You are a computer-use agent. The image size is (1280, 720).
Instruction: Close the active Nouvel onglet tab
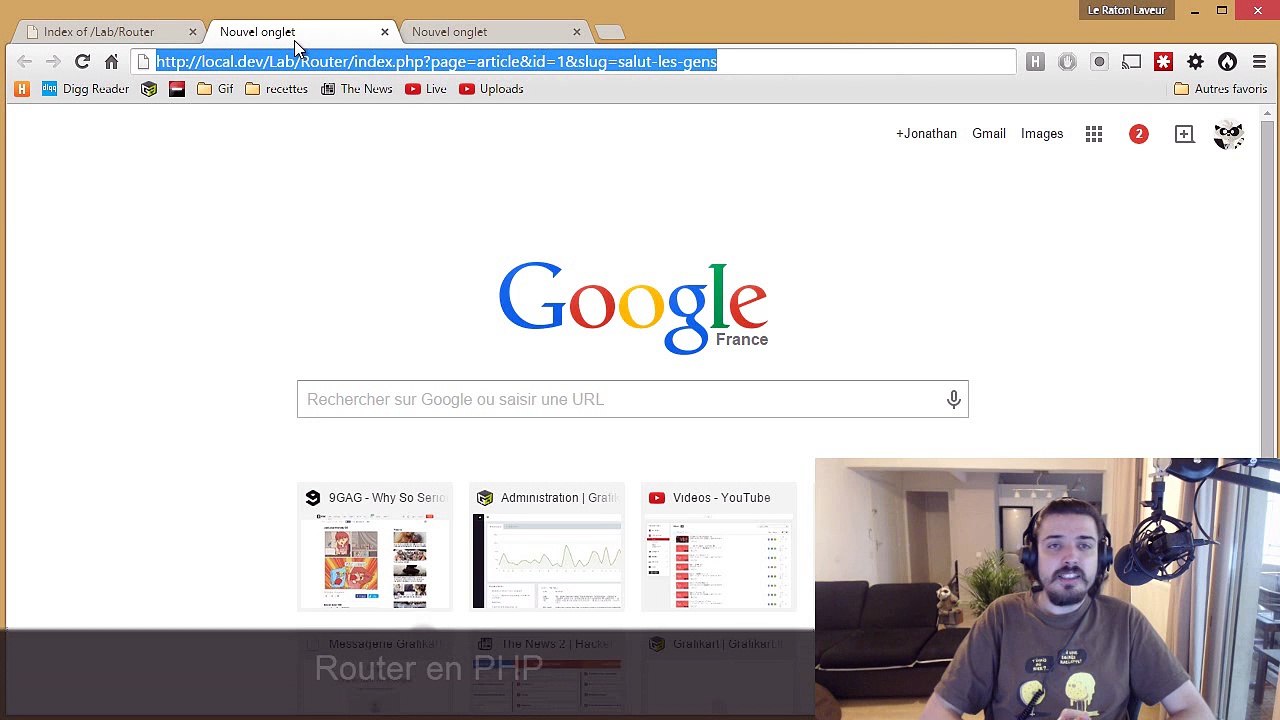pyautogui.click(x=385, y=32)
